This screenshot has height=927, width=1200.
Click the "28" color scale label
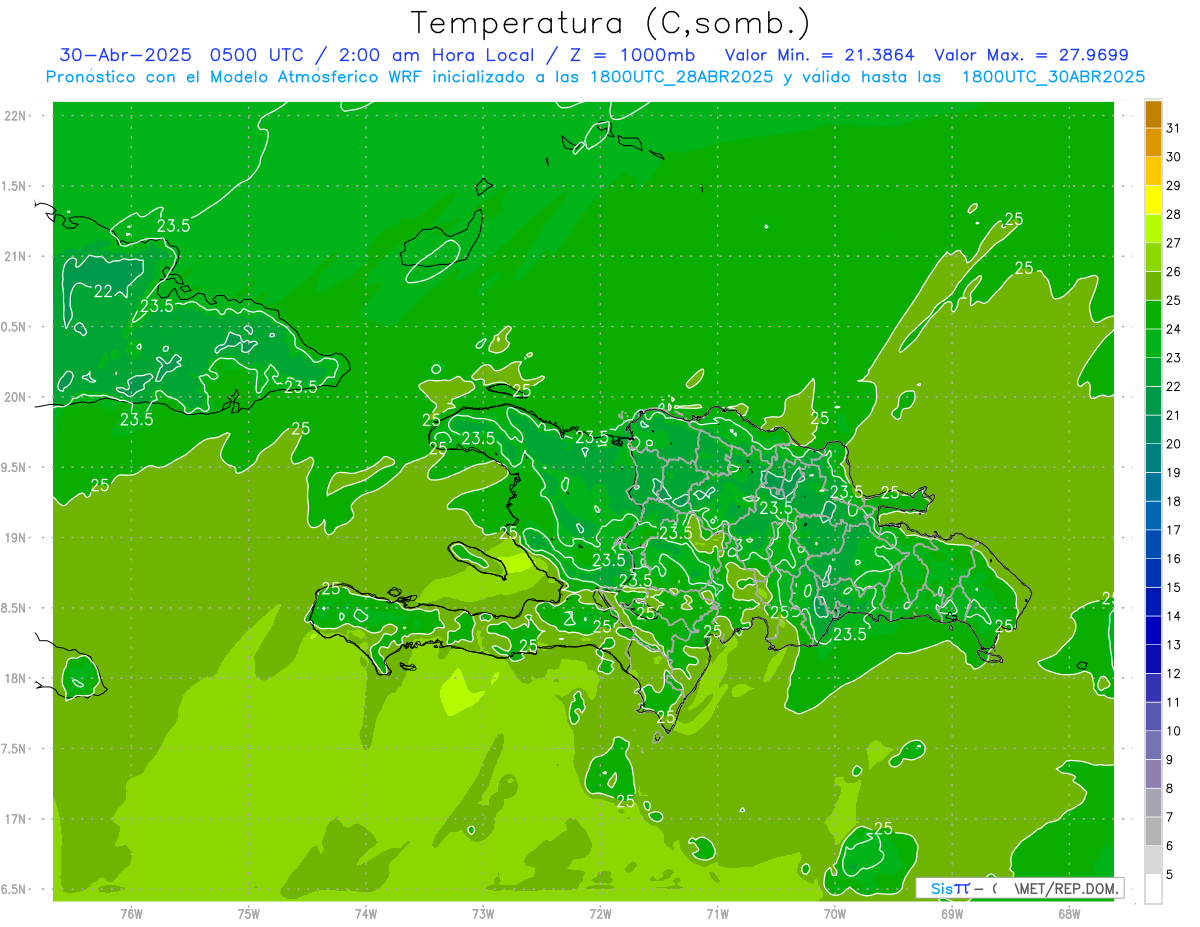click(1174, 214)
